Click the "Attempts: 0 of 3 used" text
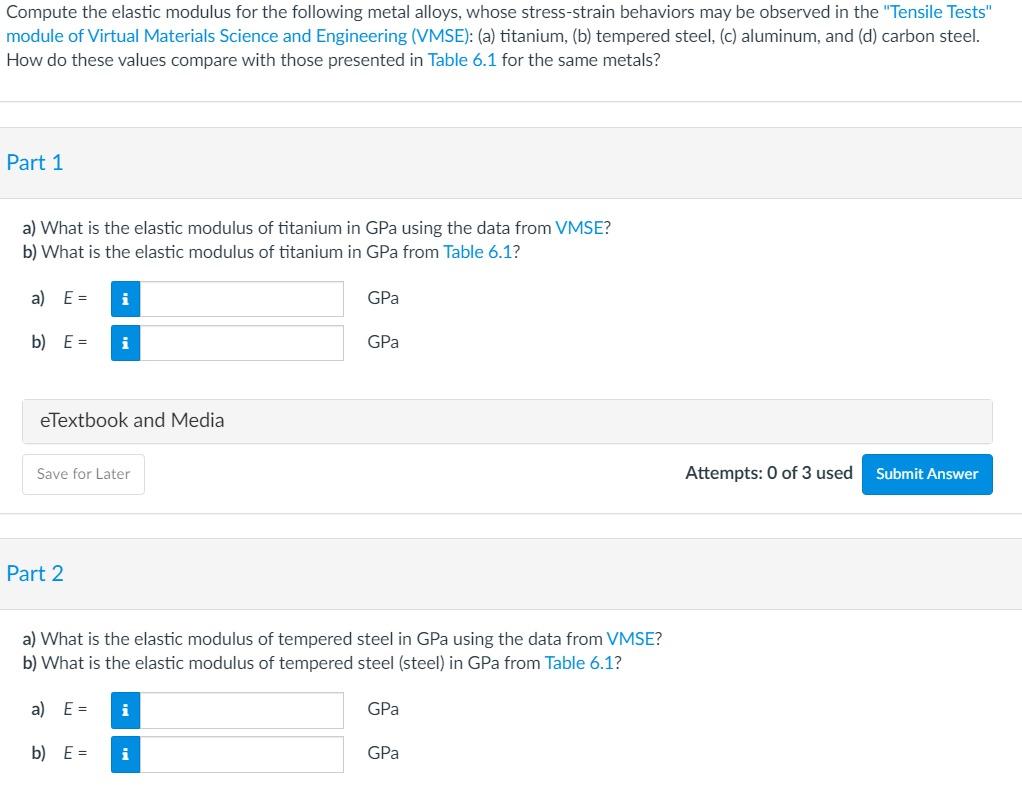This screenshot has width=1022, height=791. [768, 473]
